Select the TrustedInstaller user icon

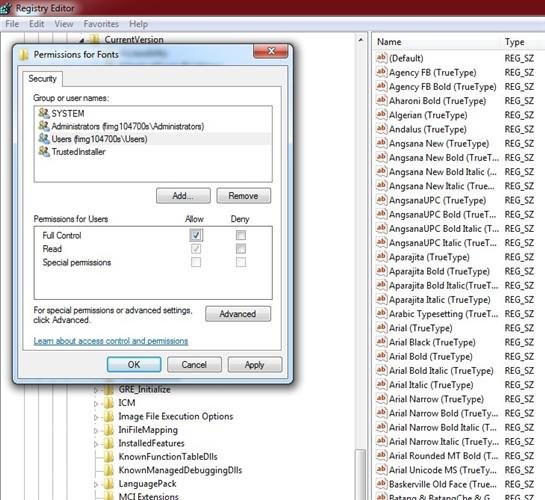tap(44, 151)
